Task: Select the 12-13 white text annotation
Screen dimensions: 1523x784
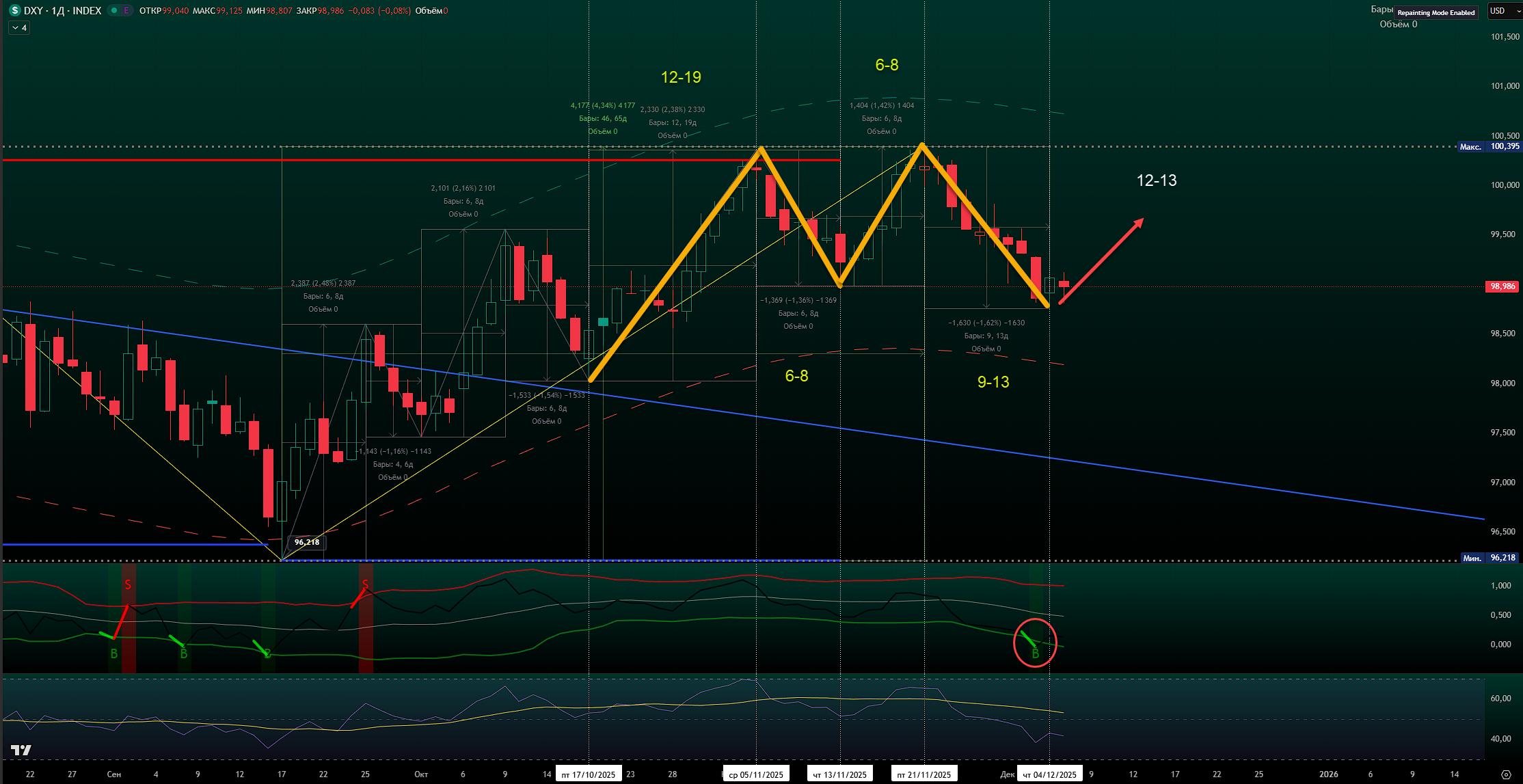Action: tap(1156, 180)
